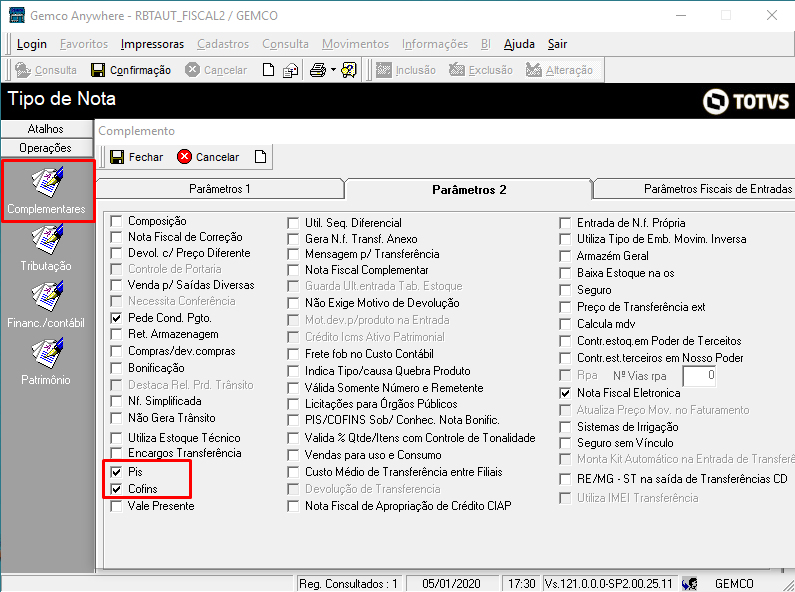The width and height of the screenshot is (795, 592).
Task: Click the grayed Cancelar icon in main toolbar
Action: [192, 70]
